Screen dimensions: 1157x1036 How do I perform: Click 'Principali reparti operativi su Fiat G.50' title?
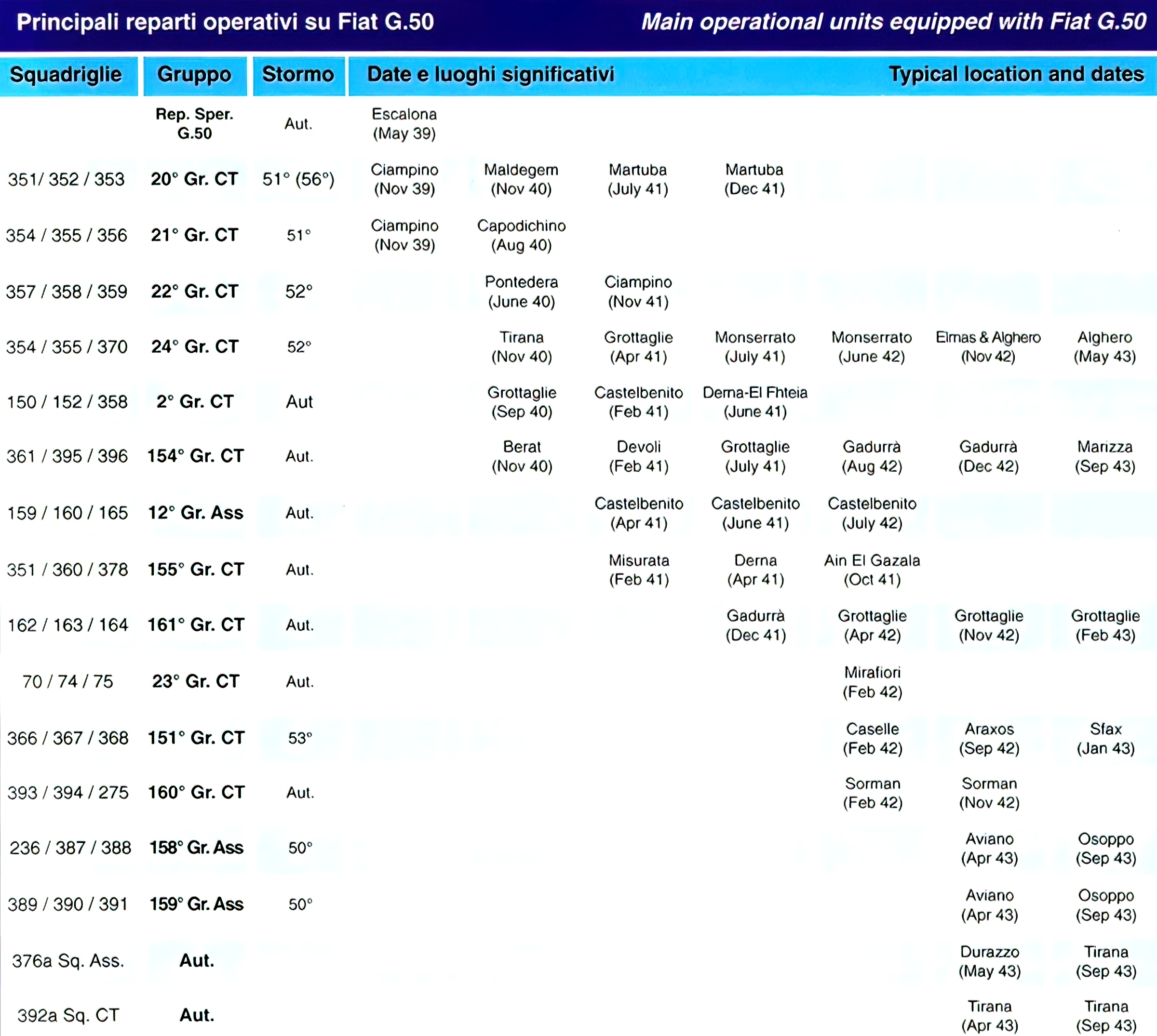(x=225, y=22)
